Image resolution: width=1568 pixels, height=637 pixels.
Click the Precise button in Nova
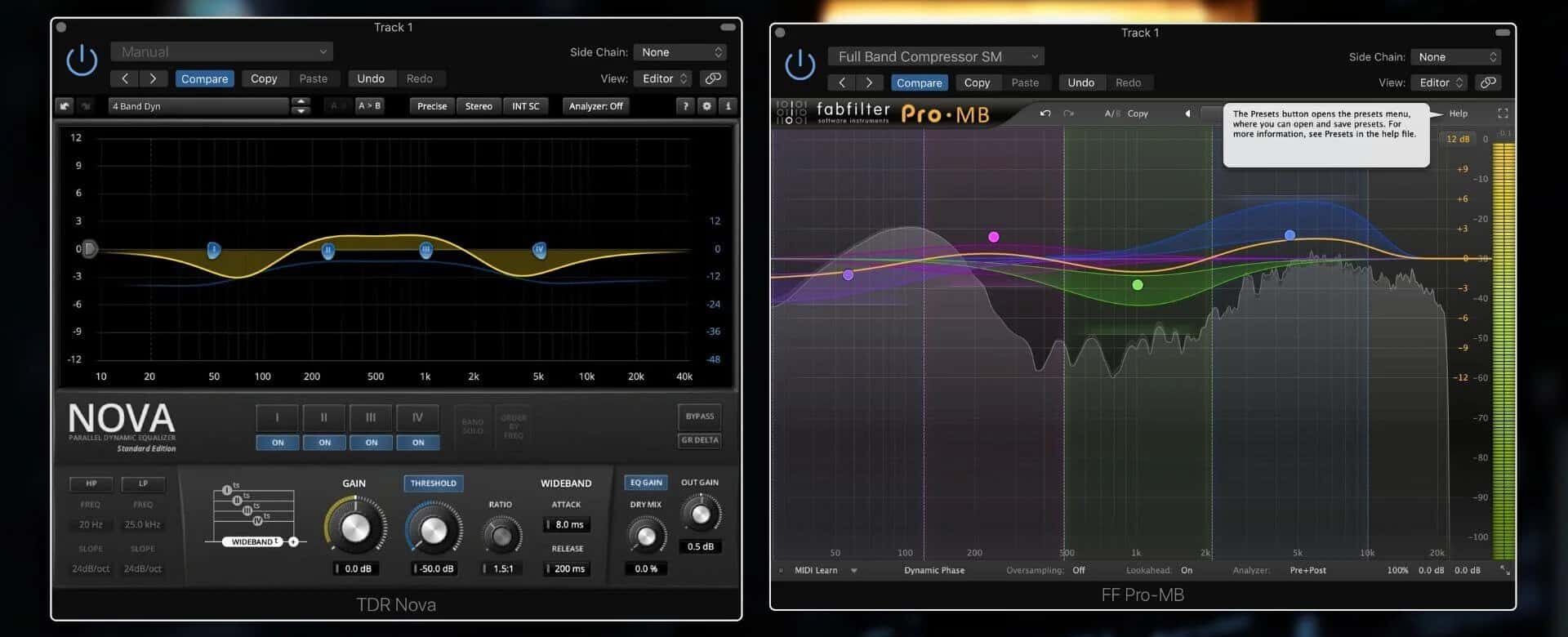(432, 106)
